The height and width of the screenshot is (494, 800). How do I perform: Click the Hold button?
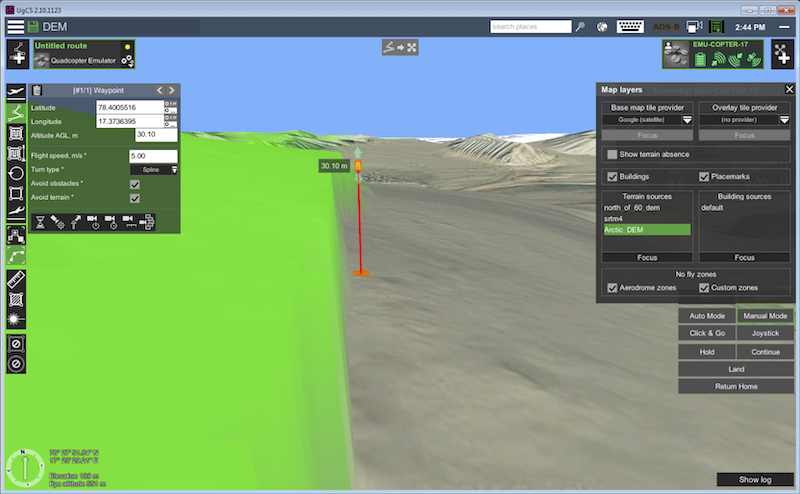coord(707,352)
